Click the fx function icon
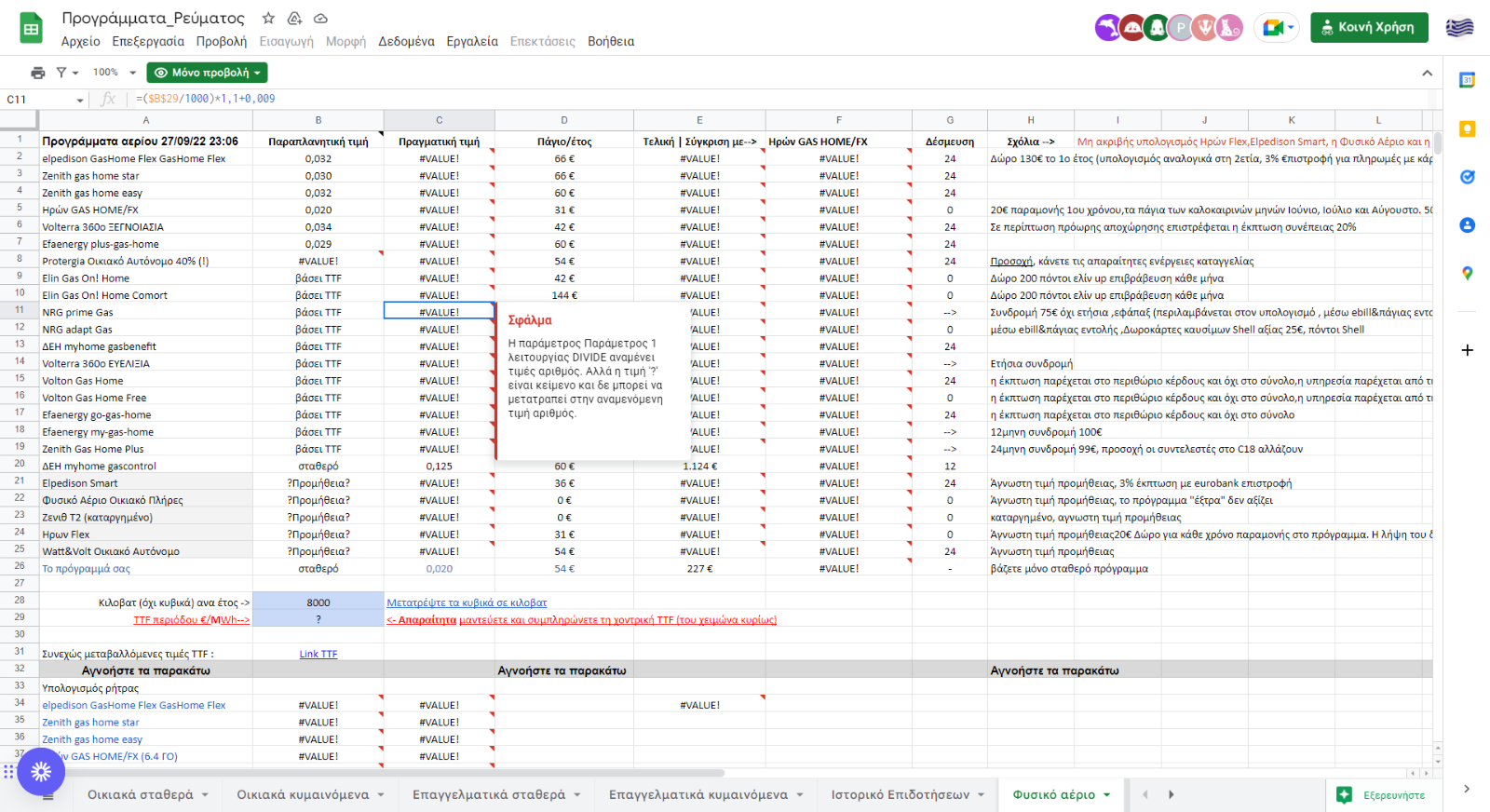Viewport: 1490px width, 812px height. pyautogui.click(x=108, y=99)
